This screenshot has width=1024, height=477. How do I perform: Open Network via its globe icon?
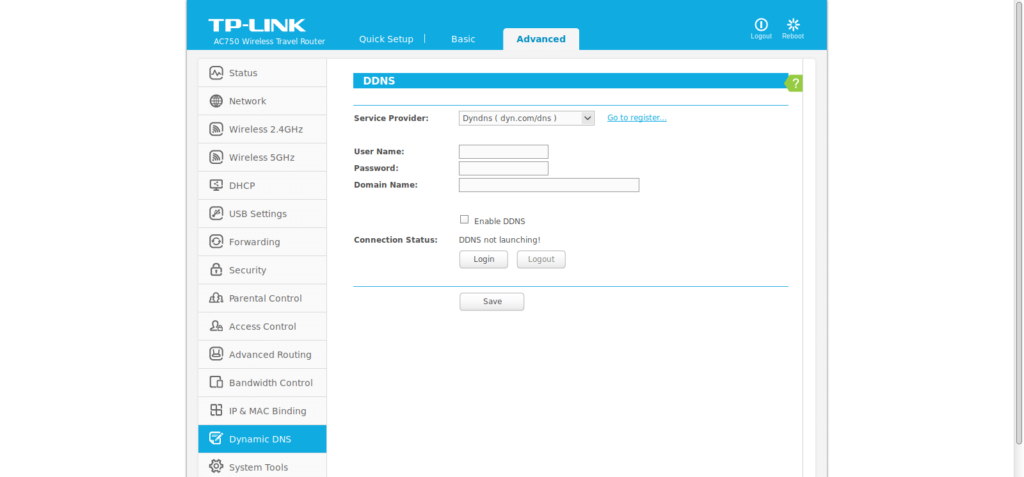pyautogui.click(x=216, y=101)
